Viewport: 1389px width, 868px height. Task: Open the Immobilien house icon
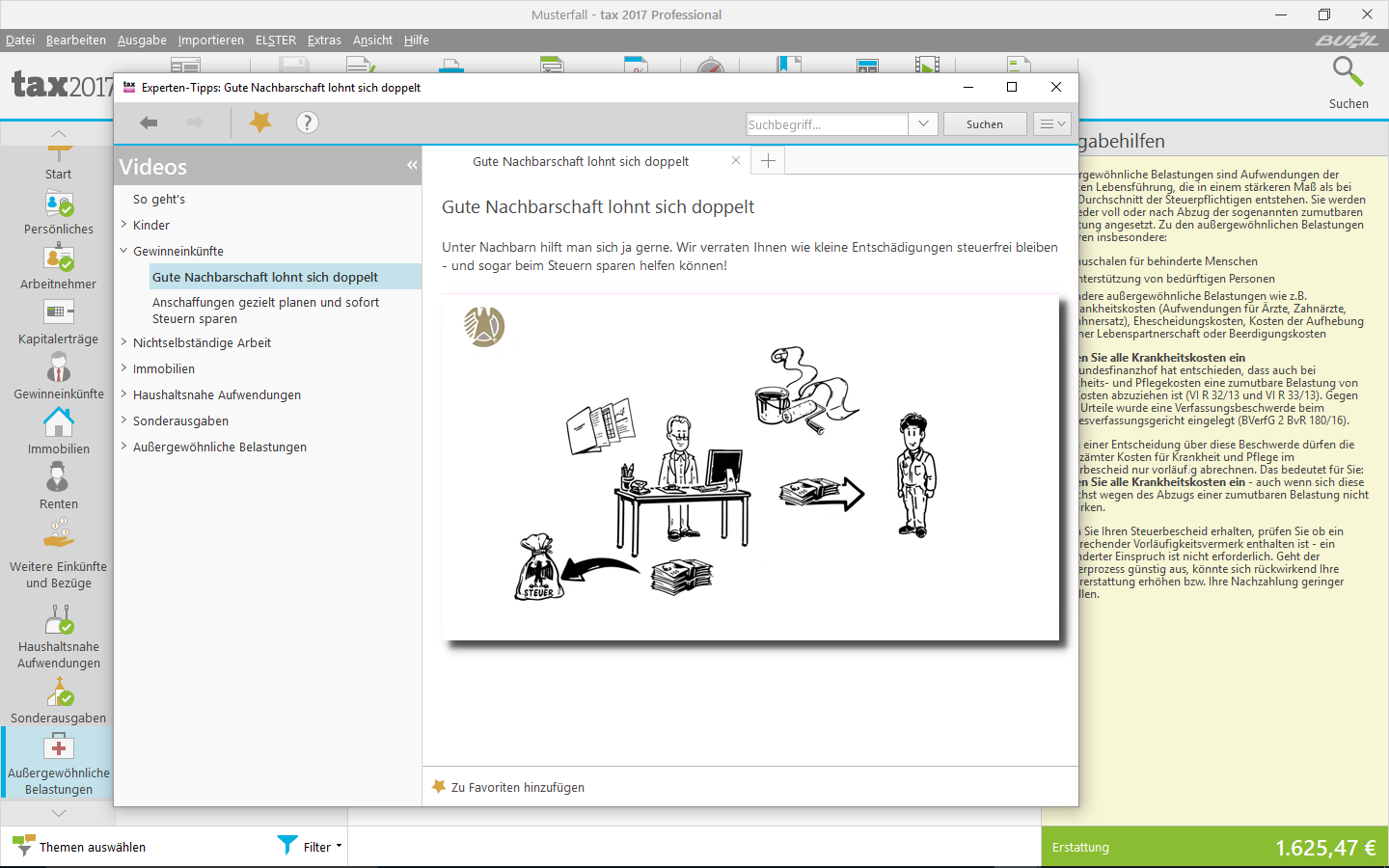(x=59, y=422)
